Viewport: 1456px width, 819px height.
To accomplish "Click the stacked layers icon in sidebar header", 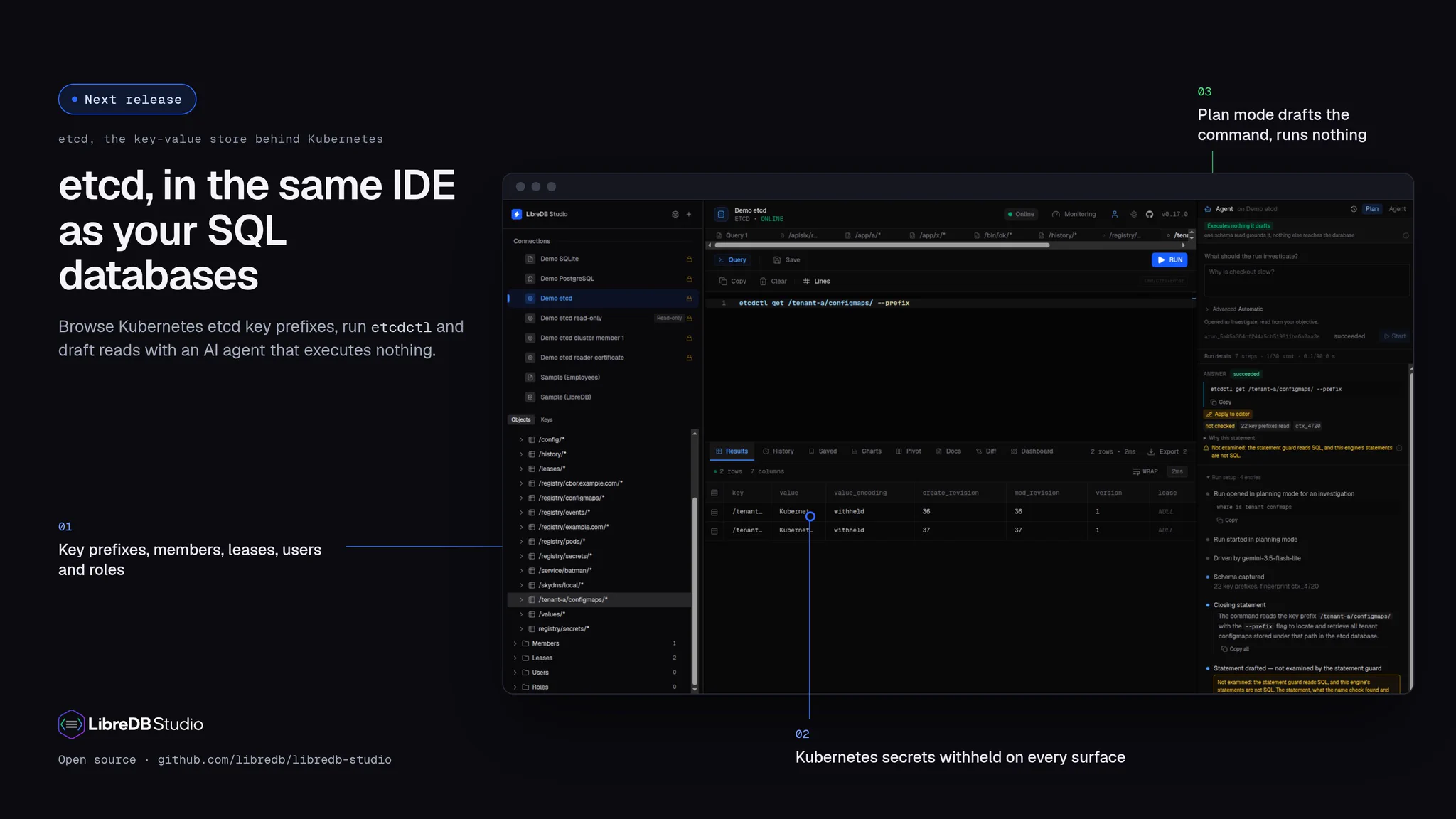I will [675, 214].
